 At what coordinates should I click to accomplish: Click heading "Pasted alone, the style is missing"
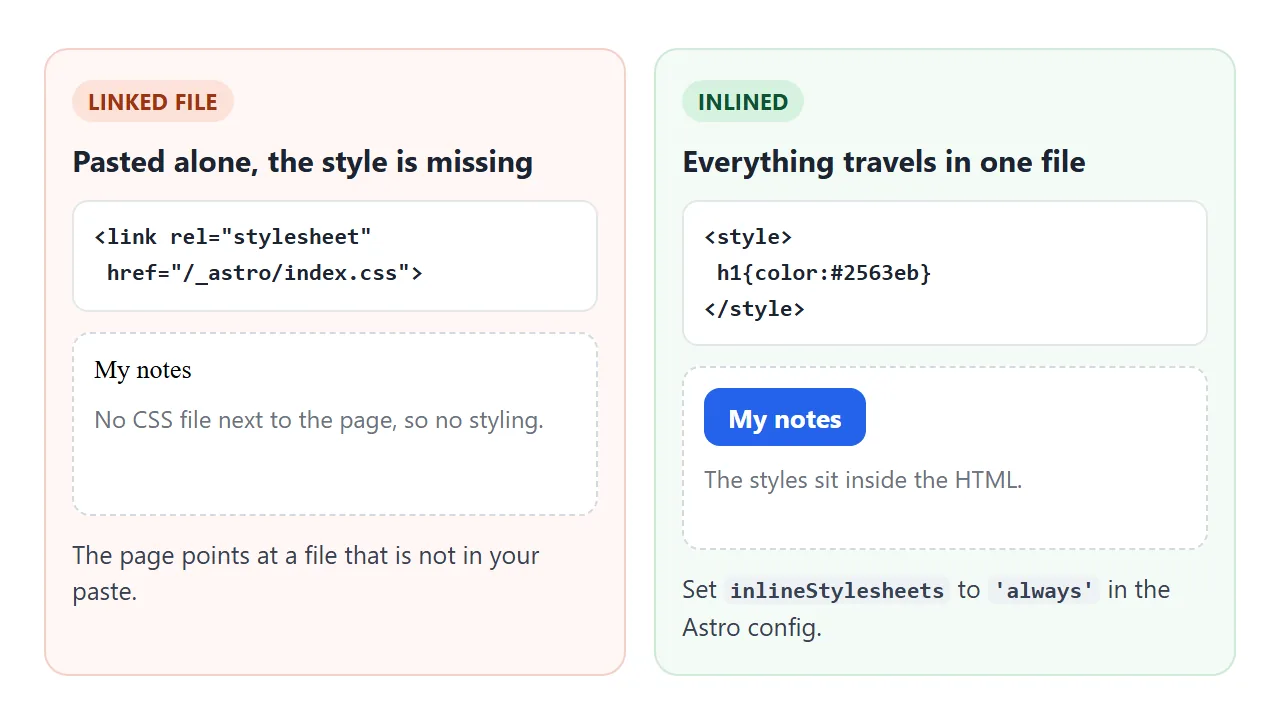pyautogui.click(x=303, y=162)
